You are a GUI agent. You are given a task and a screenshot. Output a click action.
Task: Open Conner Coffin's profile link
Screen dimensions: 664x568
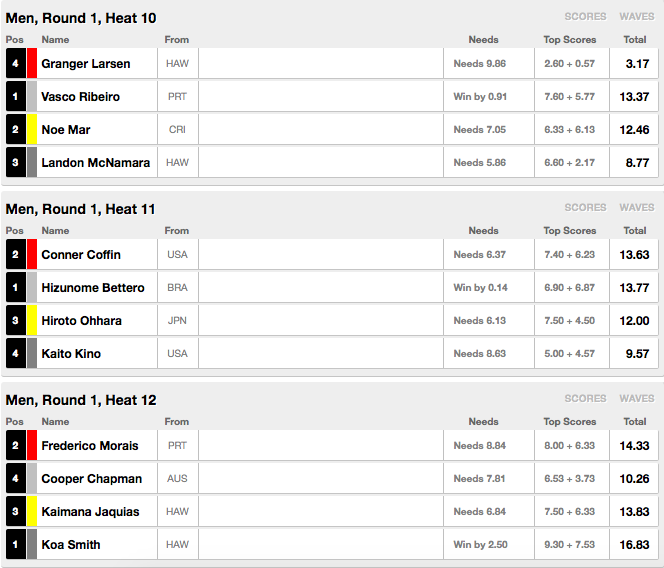point(81,255)
